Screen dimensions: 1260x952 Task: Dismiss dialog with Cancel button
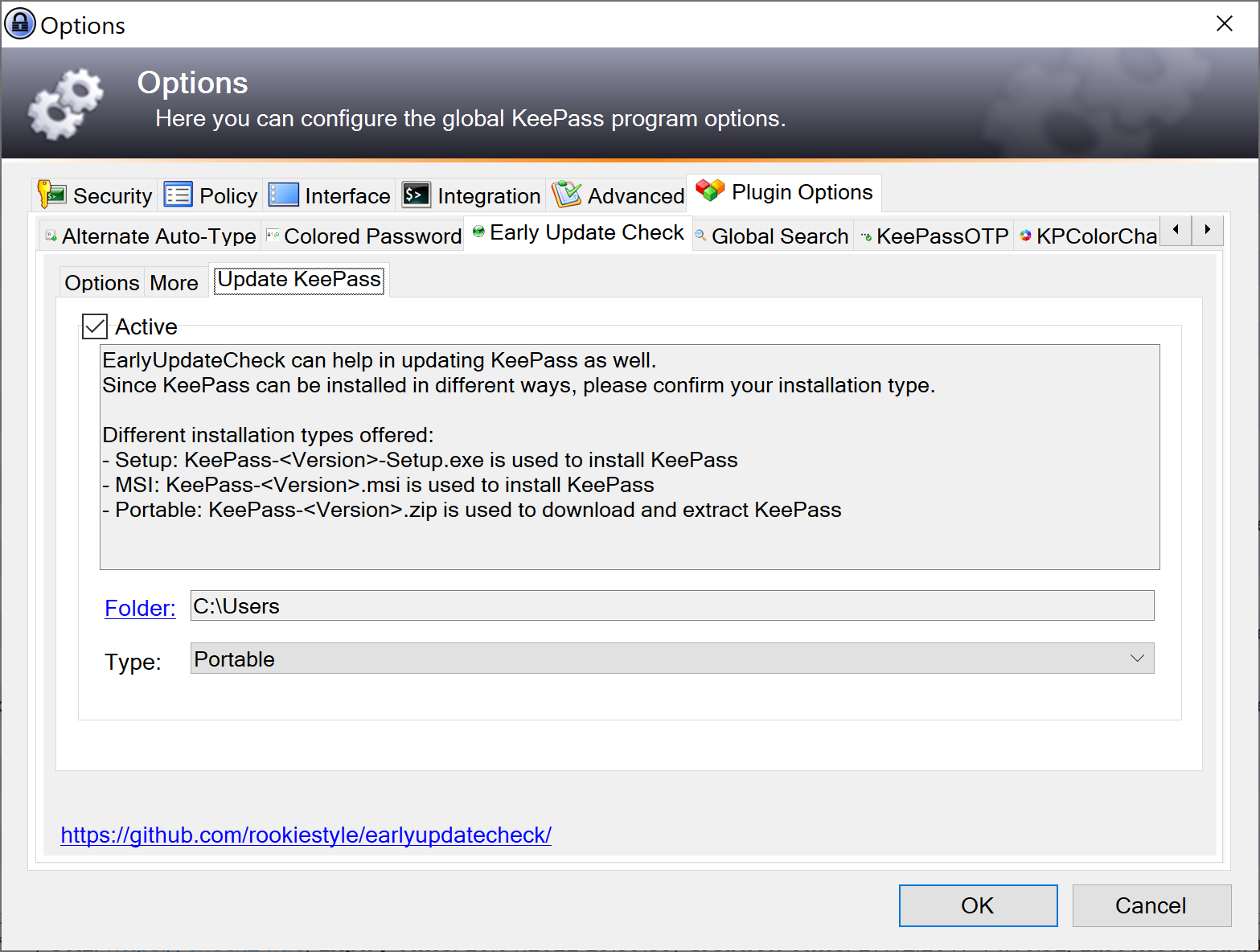tap(1151, 905)
